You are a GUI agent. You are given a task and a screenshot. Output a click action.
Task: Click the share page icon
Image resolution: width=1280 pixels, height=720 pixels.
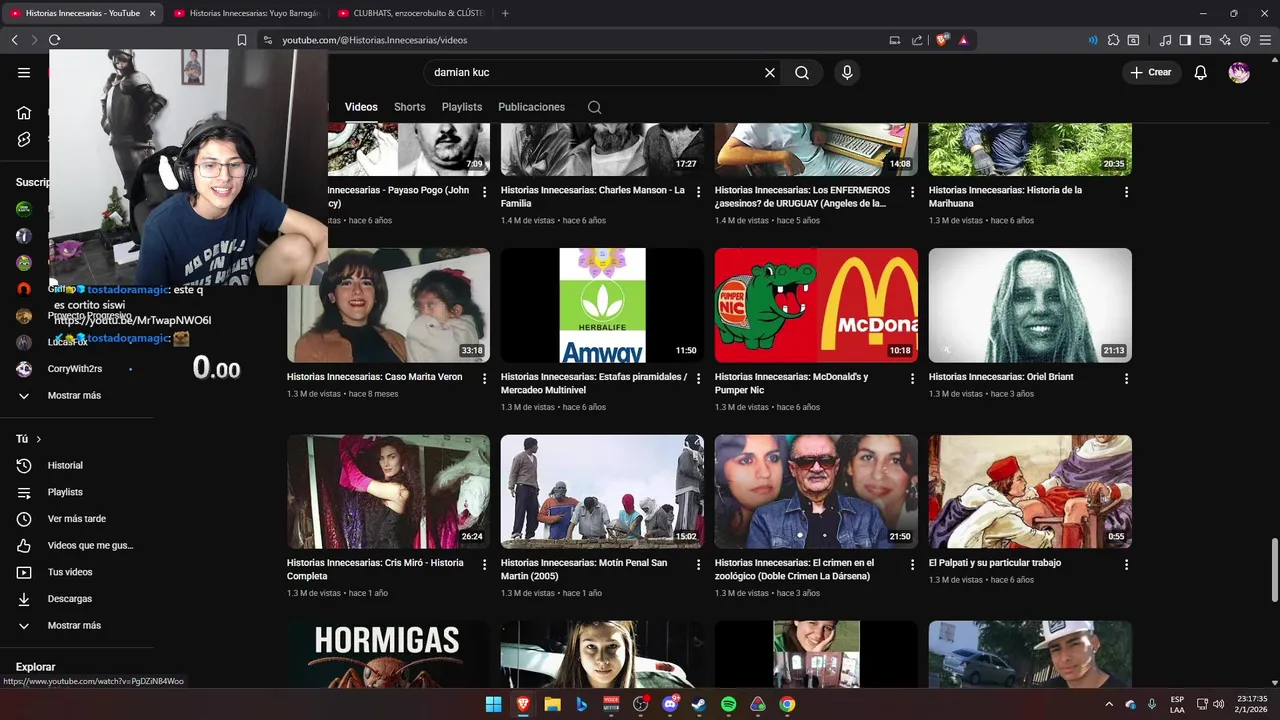click(x=917, y=40)
